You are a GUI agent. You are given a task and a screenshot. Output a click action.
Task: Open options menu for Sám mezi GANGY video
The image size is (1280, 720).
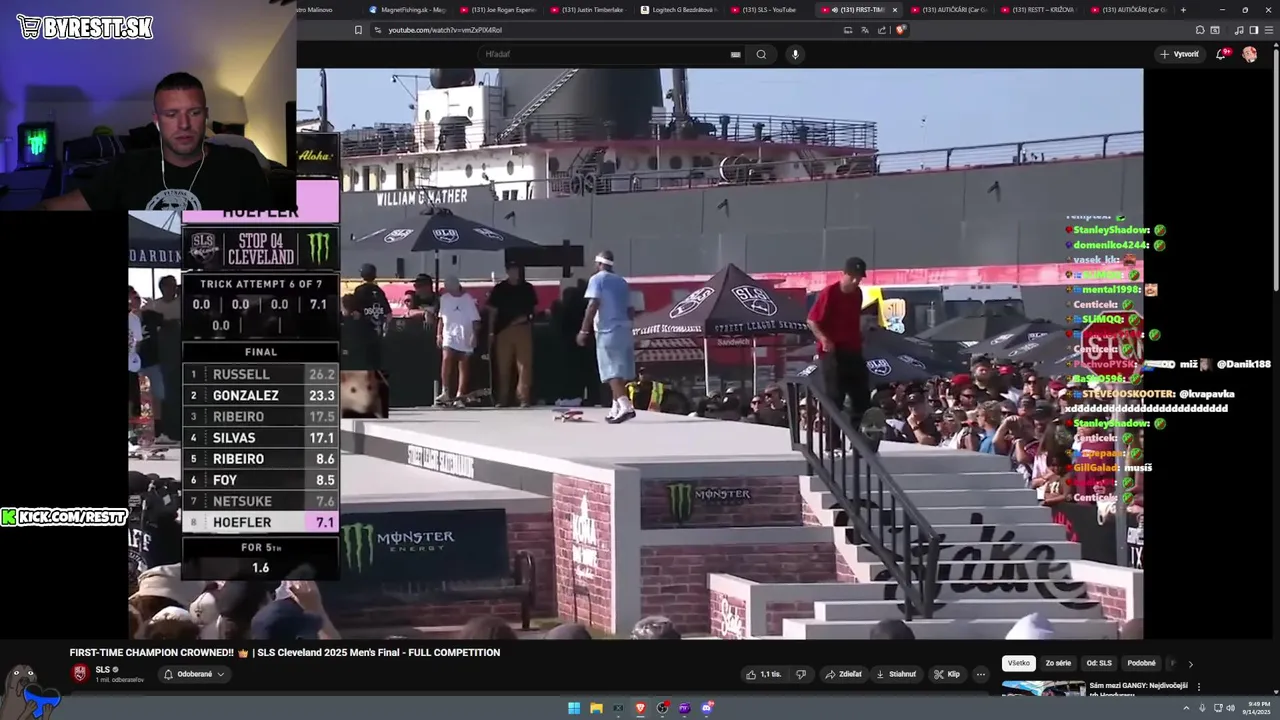[x=1199, y=687]
